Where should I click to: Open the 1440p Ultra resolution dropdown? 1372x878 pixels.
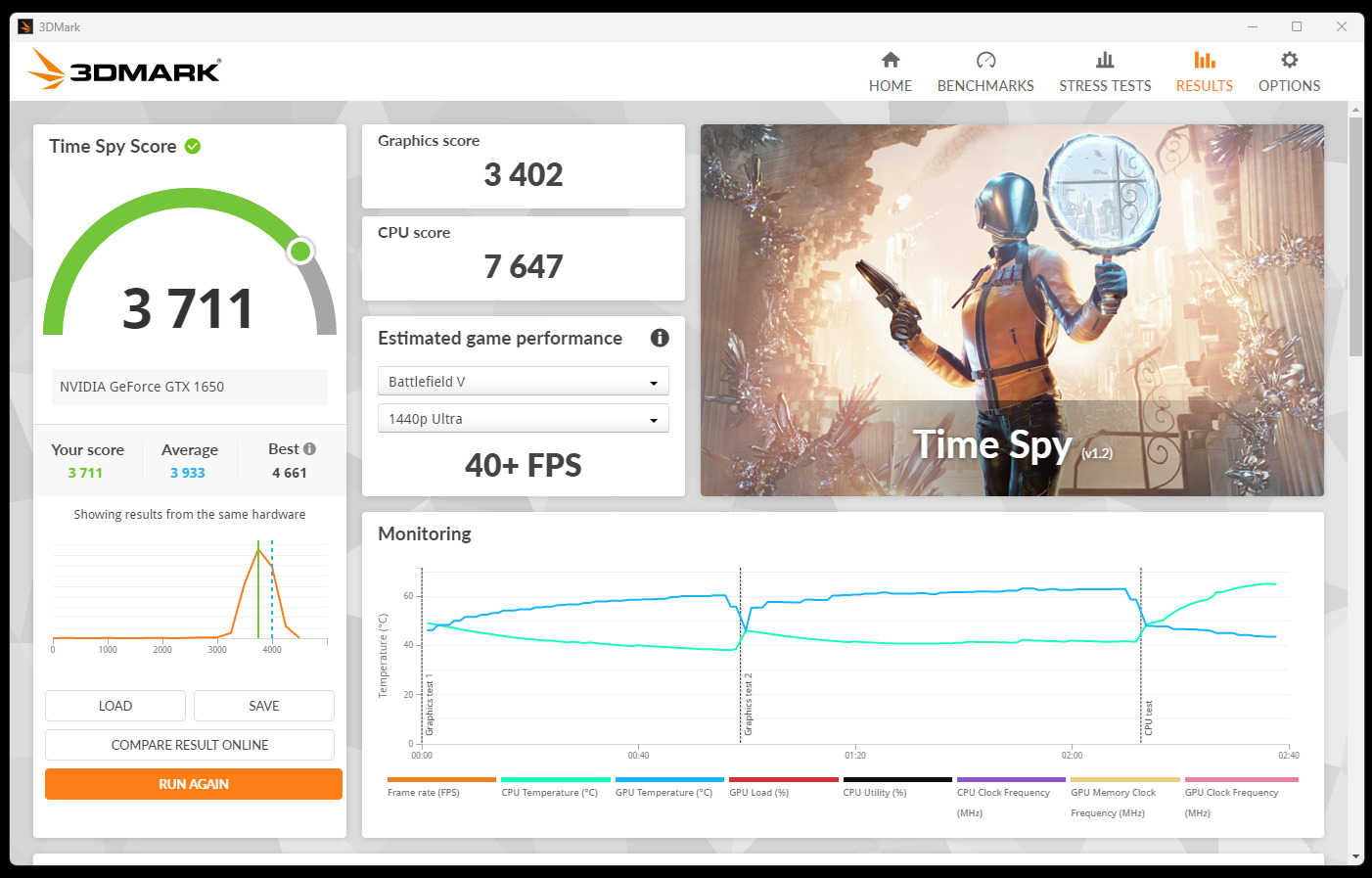tap(523, 418)
